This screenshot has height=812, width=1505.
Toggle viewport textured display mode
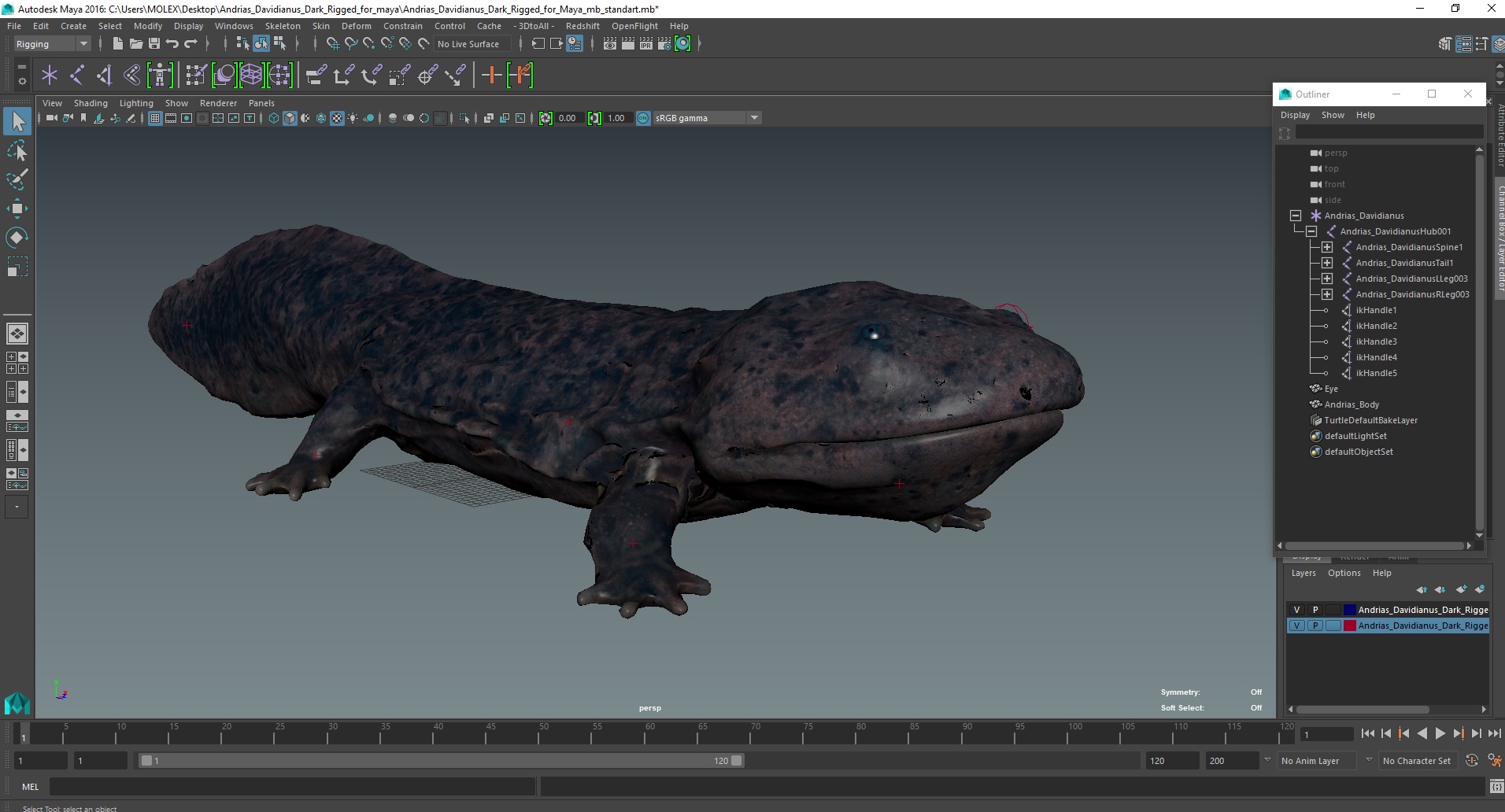coord(337,118)
